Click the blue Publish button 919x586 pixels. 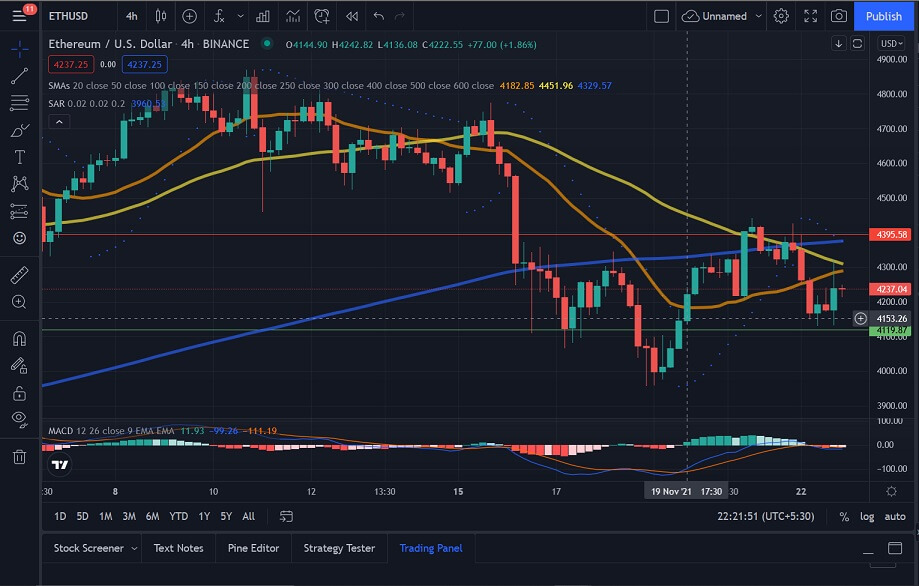coord(883,16)
